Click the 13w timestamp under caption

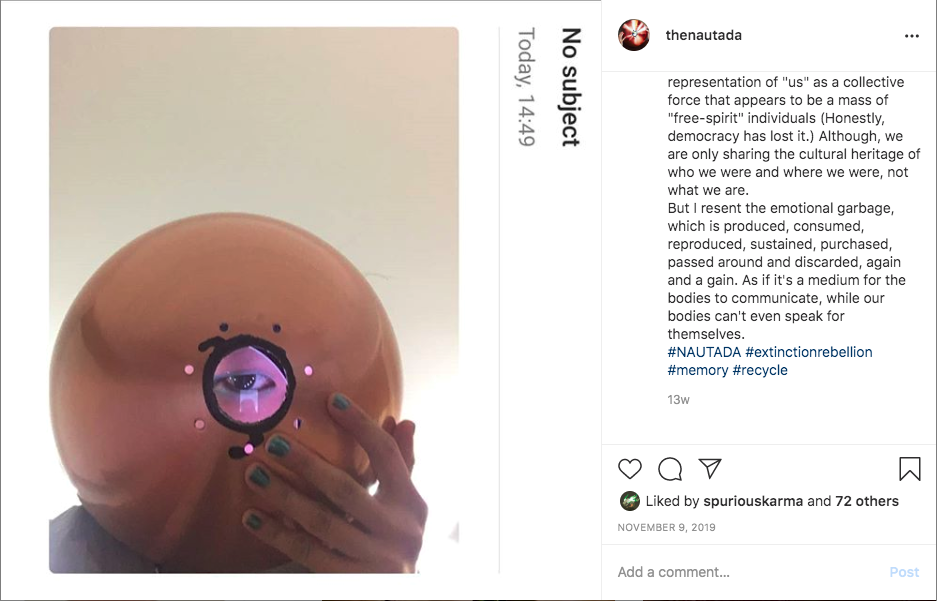(678, 400)
